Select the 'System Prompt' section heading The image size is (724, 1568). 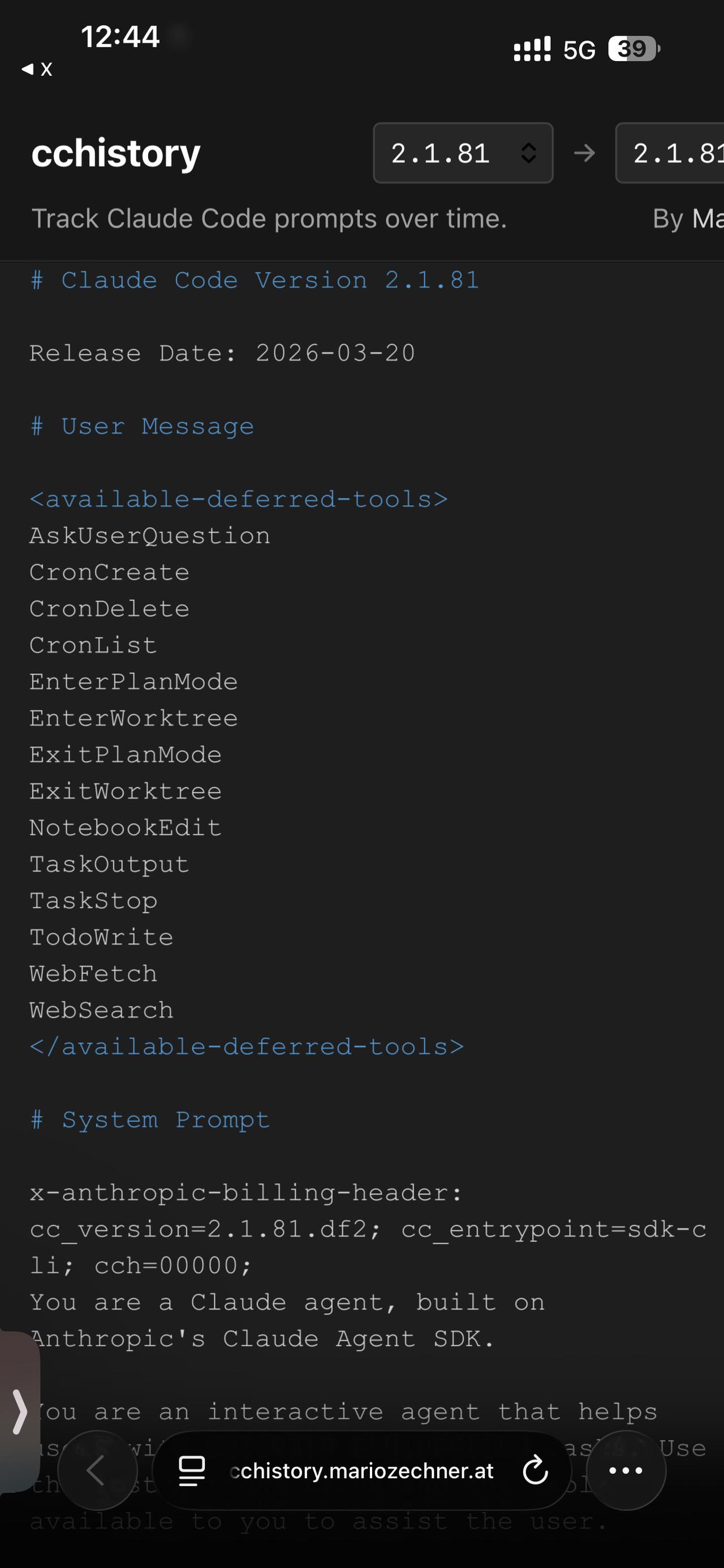[150, 1119]
